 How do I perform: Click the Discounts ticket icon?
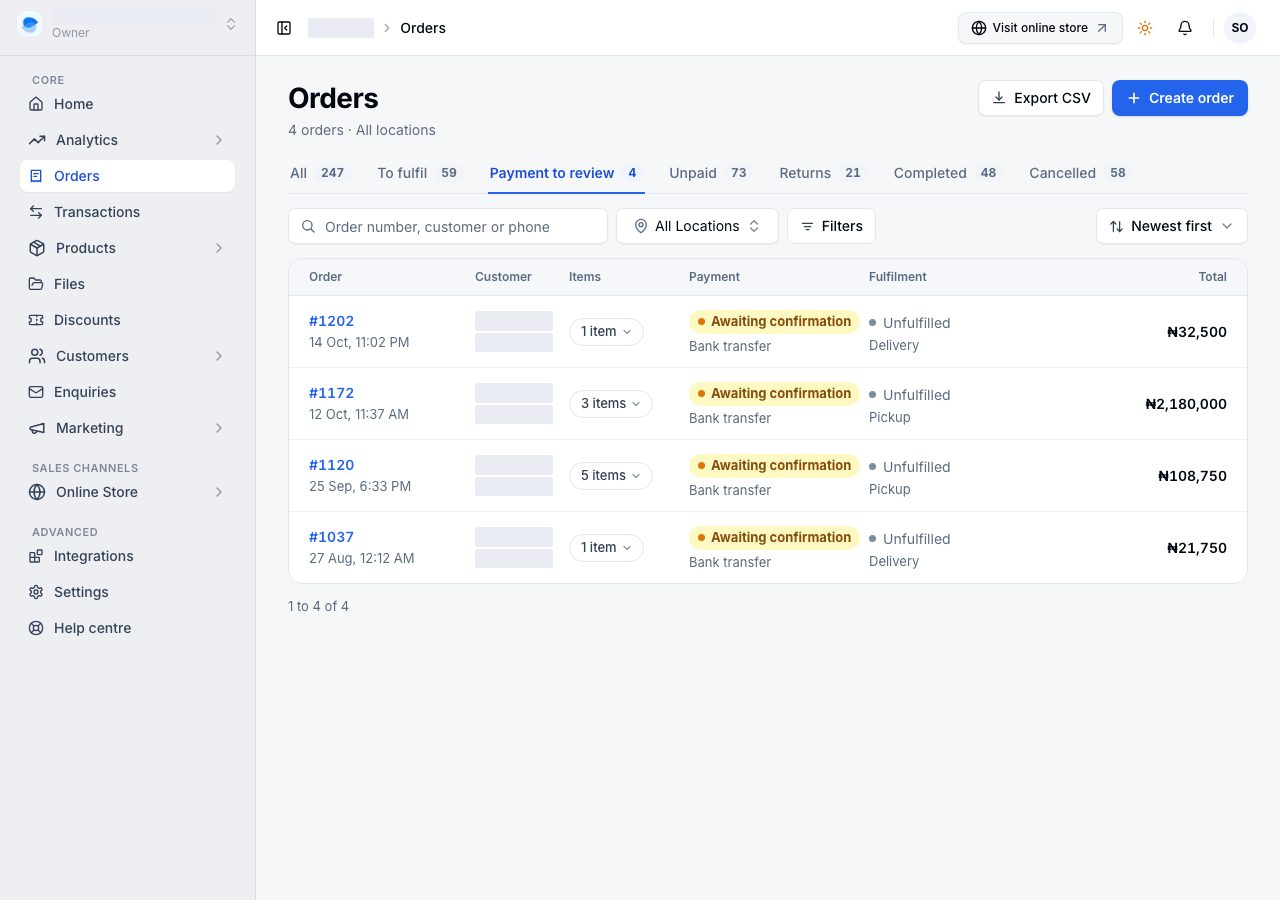pos(37,320)
